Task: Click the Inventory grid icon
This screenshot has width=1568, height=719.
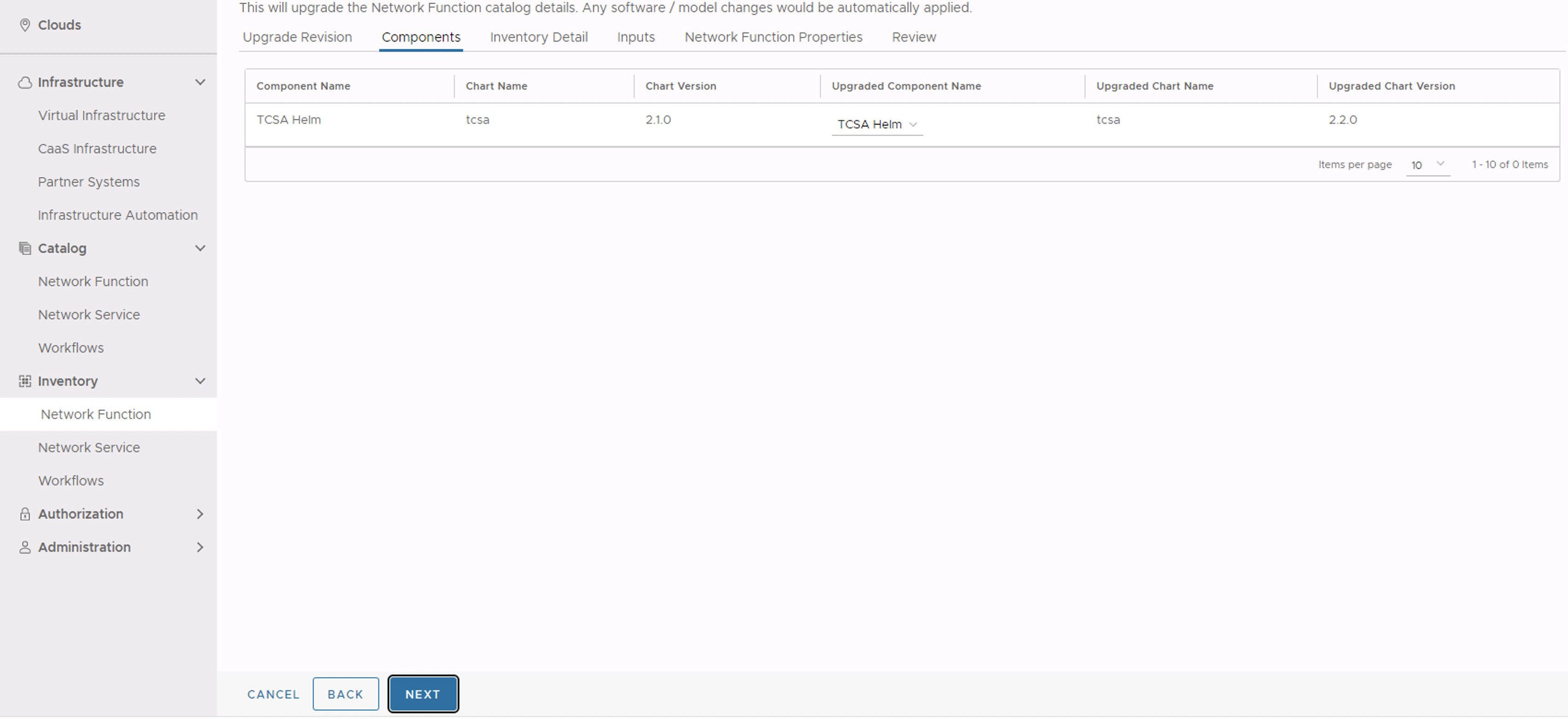Action: pyautogui.click(x=25, y=382)
